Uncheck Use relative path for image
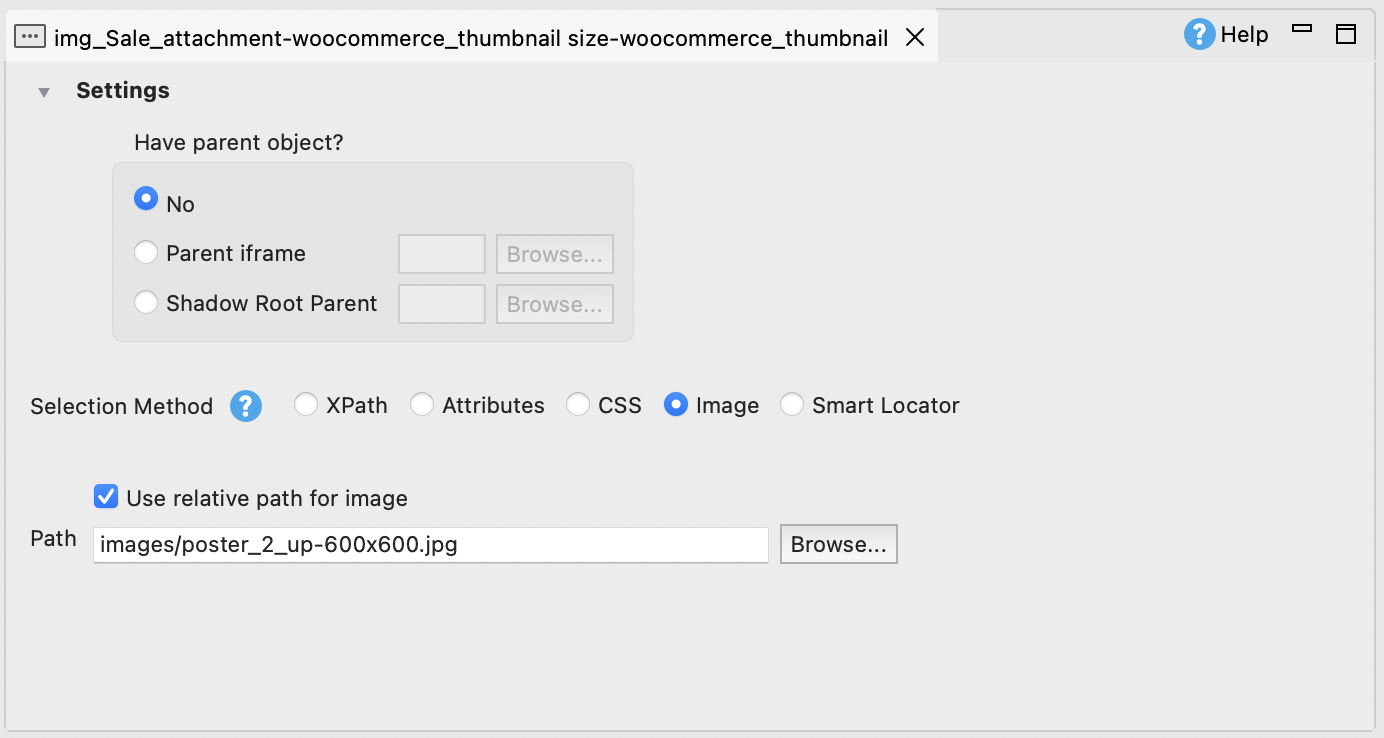 106,497
